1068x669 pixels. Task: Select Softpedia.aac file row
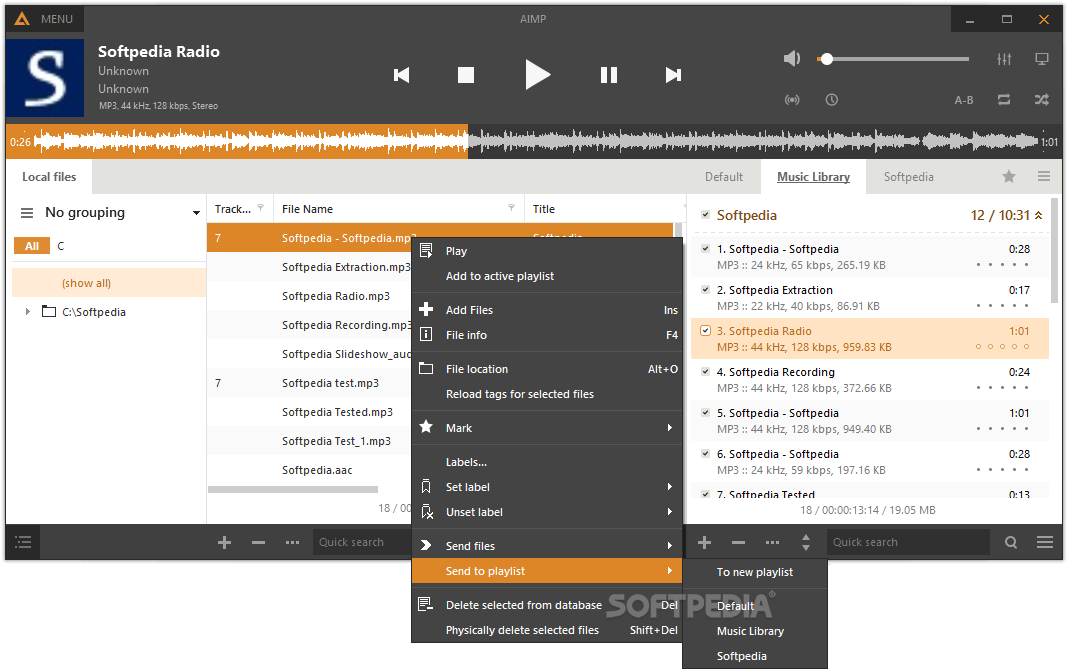click(317, 470)
